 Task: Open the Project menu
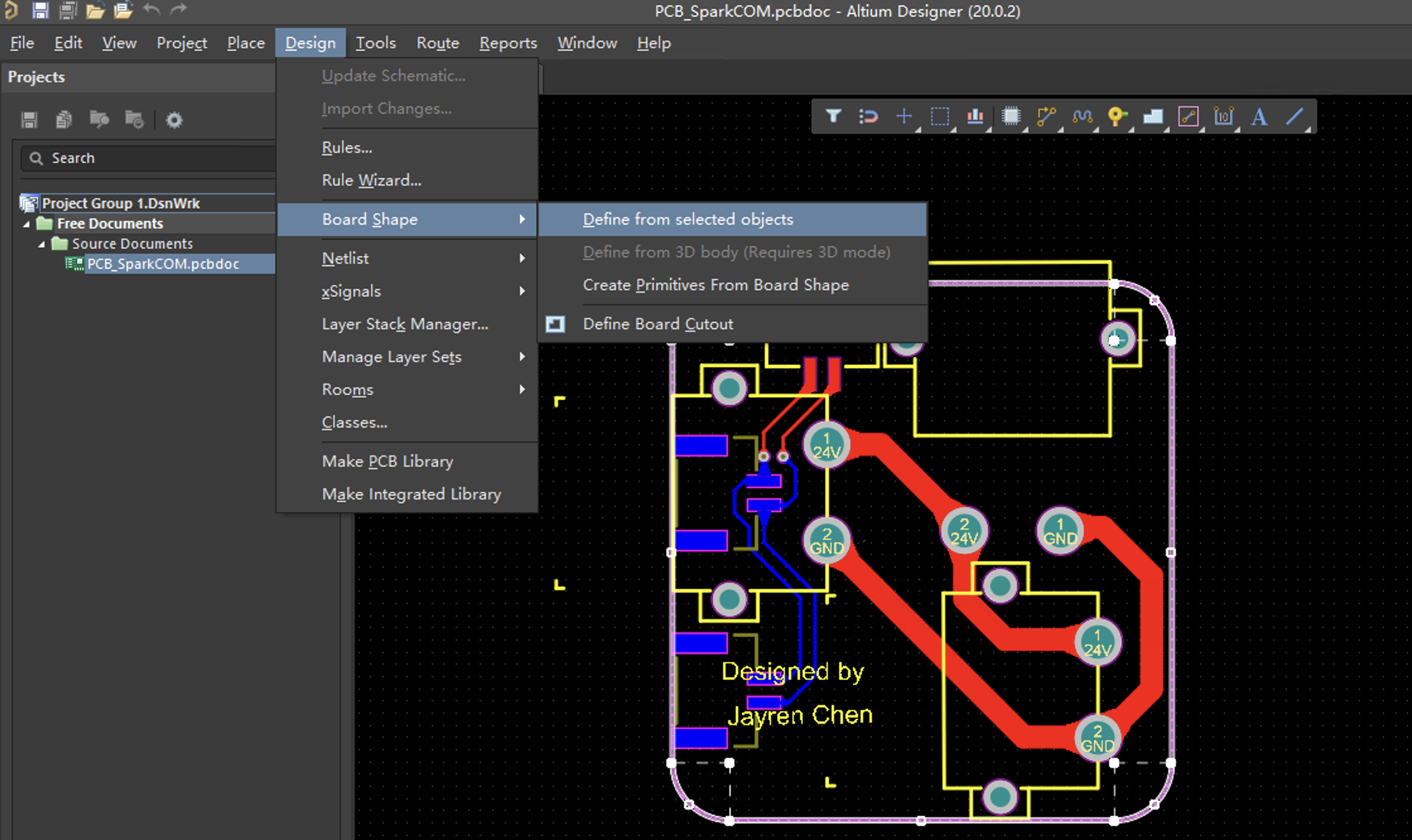click(182, 43)
